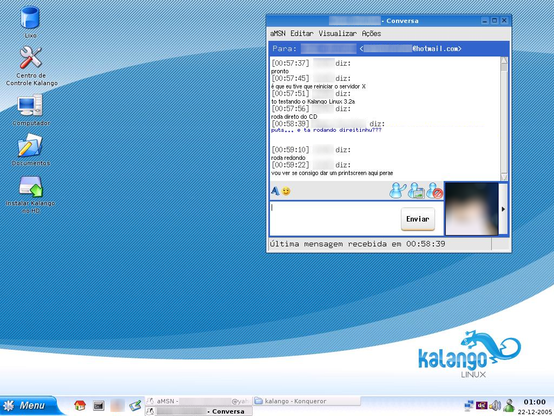Open the font style (A) icon
Viewport: 554px width, 416px height.
pyautogui.click(x=275, y=191)
